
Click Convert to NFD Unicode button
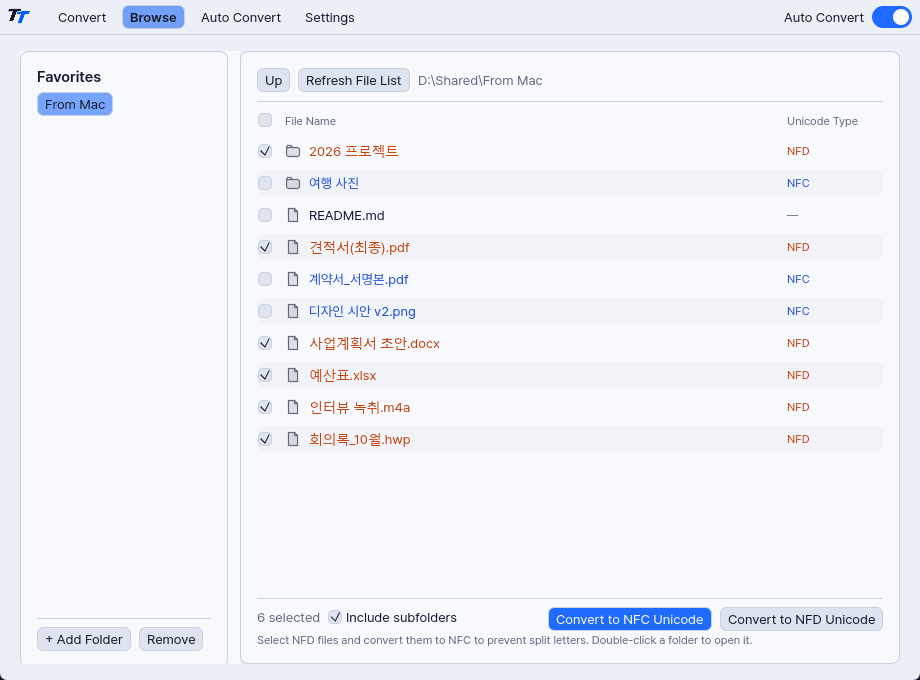pyautogui.click(x=801, y=620)
